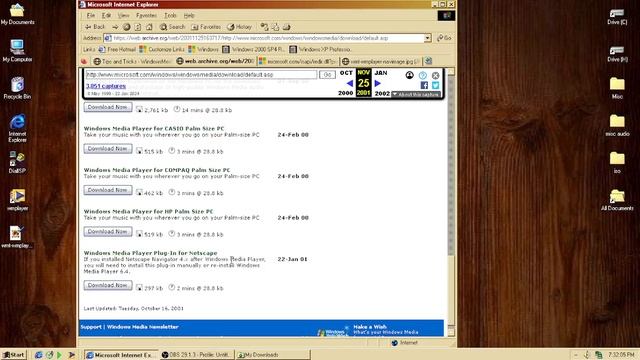This screenshot has width=640, height=360.
Task: Click My Downloads taskbar button
Action: pos(273,355)
